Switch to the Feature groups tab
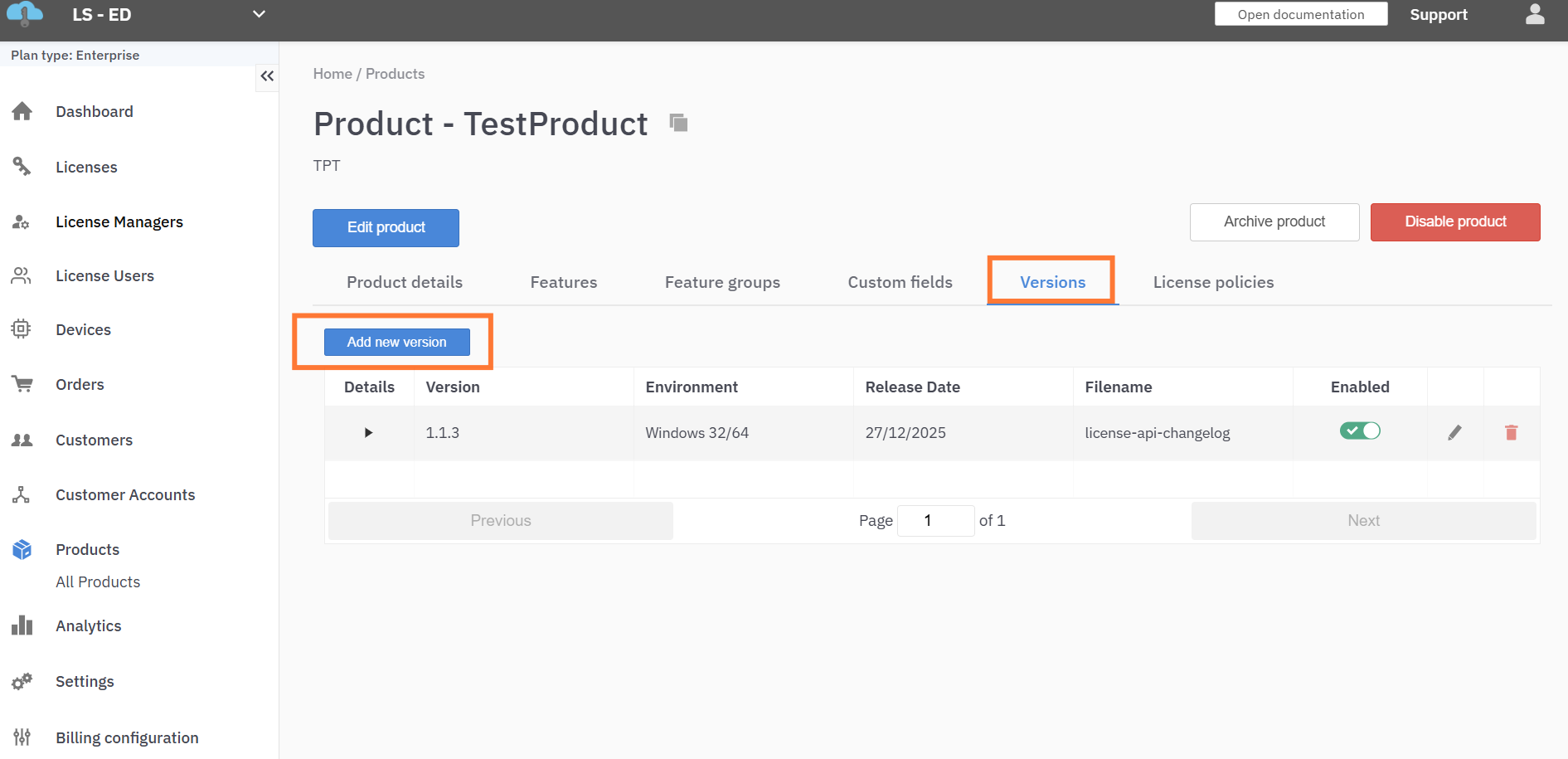The width and height of the screenshot is (1568, 759). coord(721,282)
